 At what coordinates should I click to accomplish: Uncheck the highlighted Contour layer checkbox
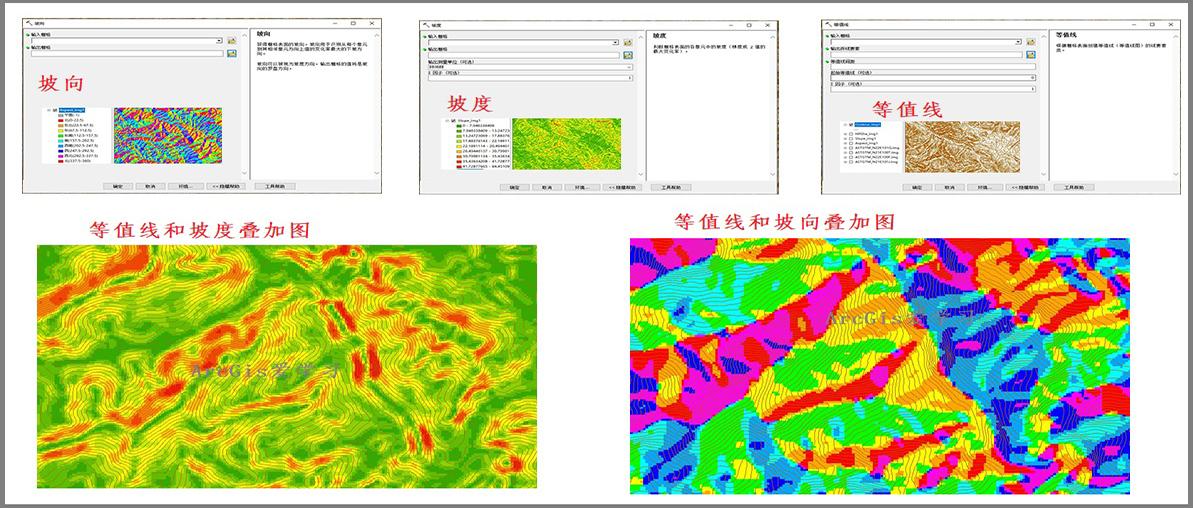point(851,125)
